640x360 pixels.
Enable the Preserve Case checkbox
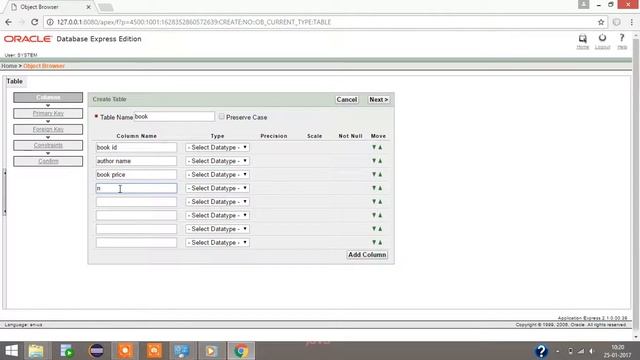point(222,117)
